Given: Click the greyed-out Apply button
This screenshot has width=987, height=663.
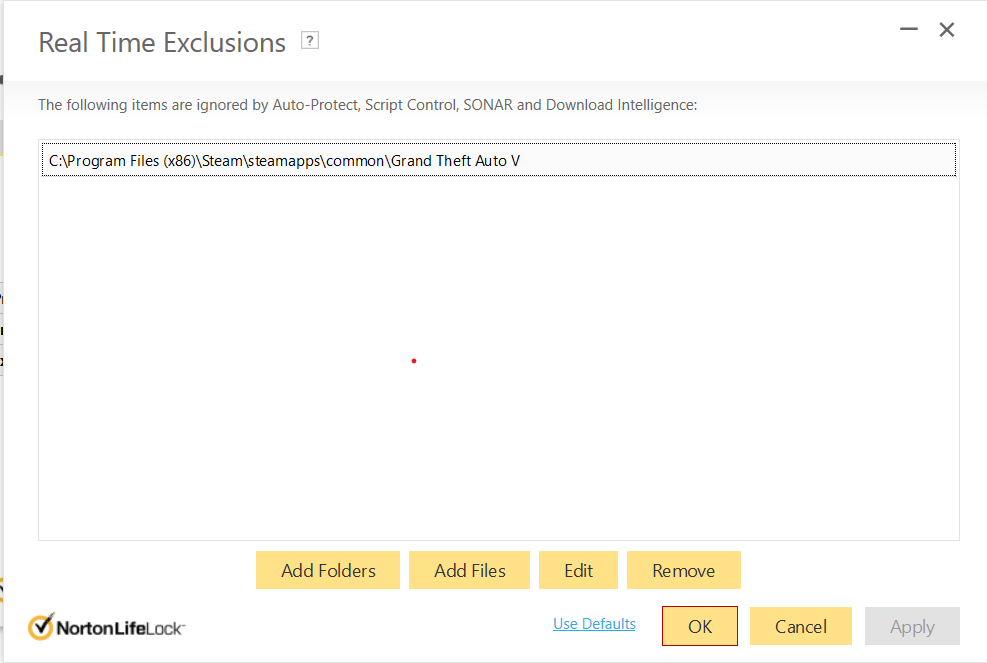Looking at the screenshot, I should pos(912,626).
